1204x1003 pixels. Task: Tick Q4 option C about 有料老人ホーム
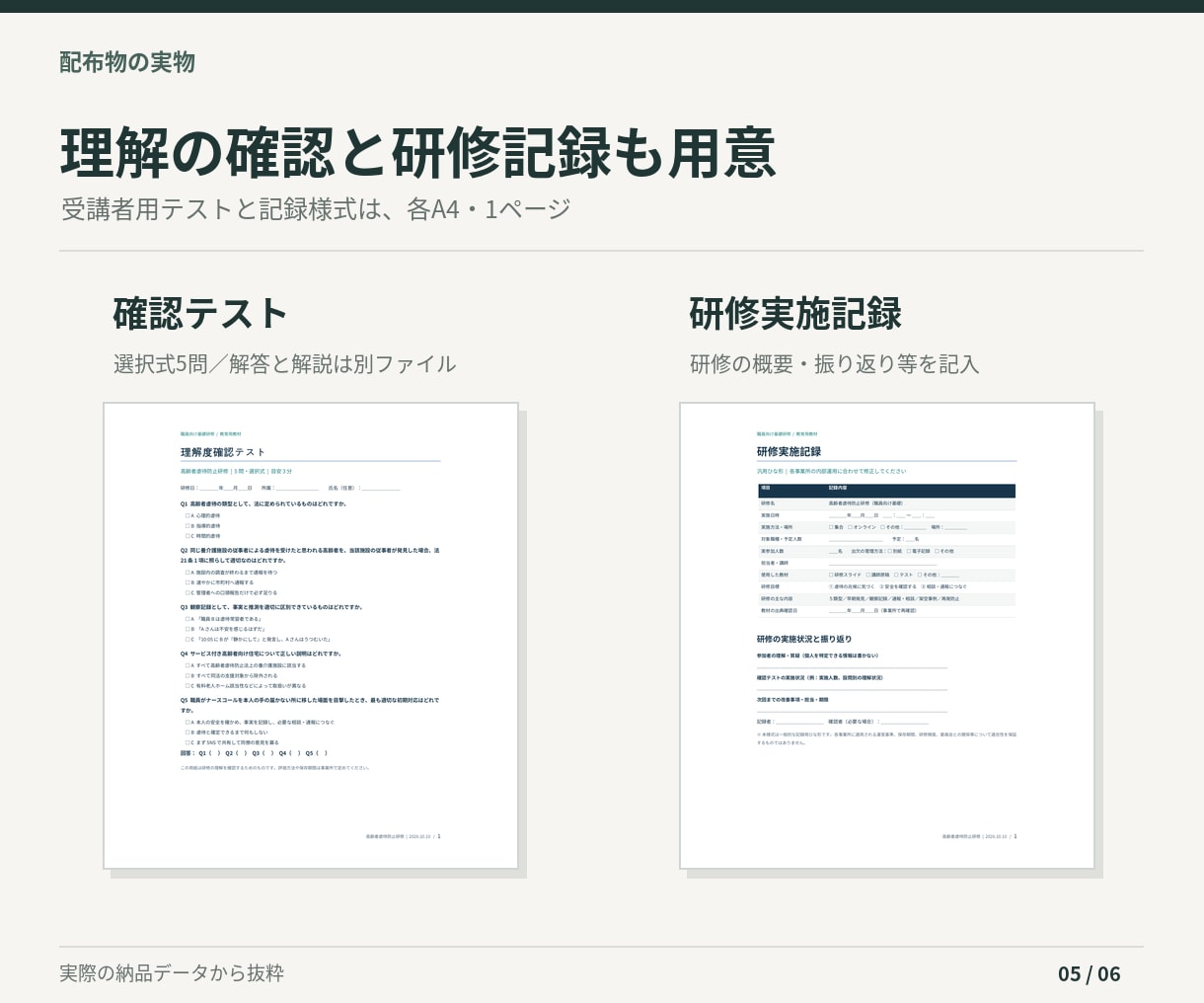tap(188, 685)
